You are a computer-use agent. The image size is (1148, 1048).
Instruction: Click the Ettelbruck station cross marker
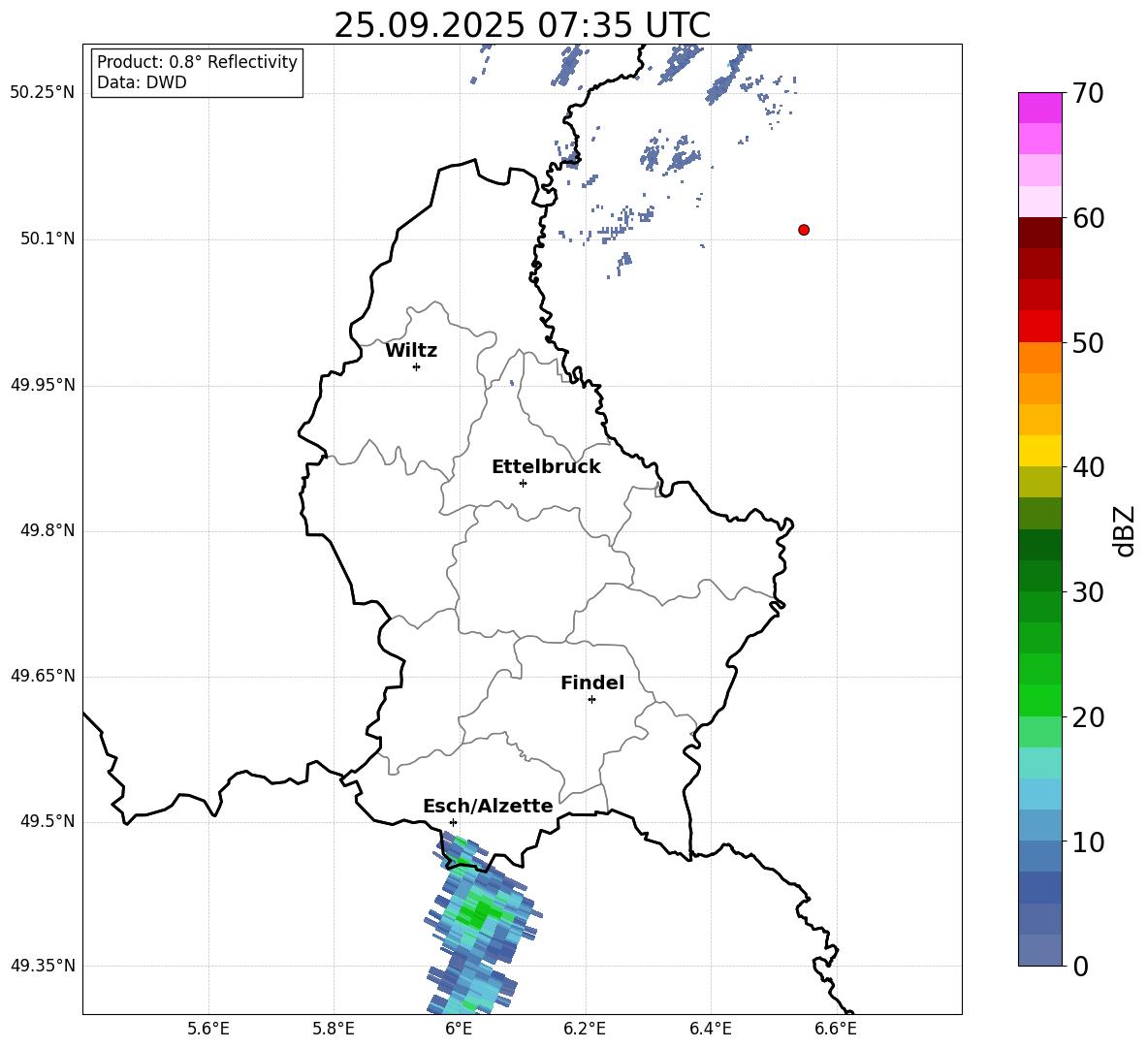(523, 483)
